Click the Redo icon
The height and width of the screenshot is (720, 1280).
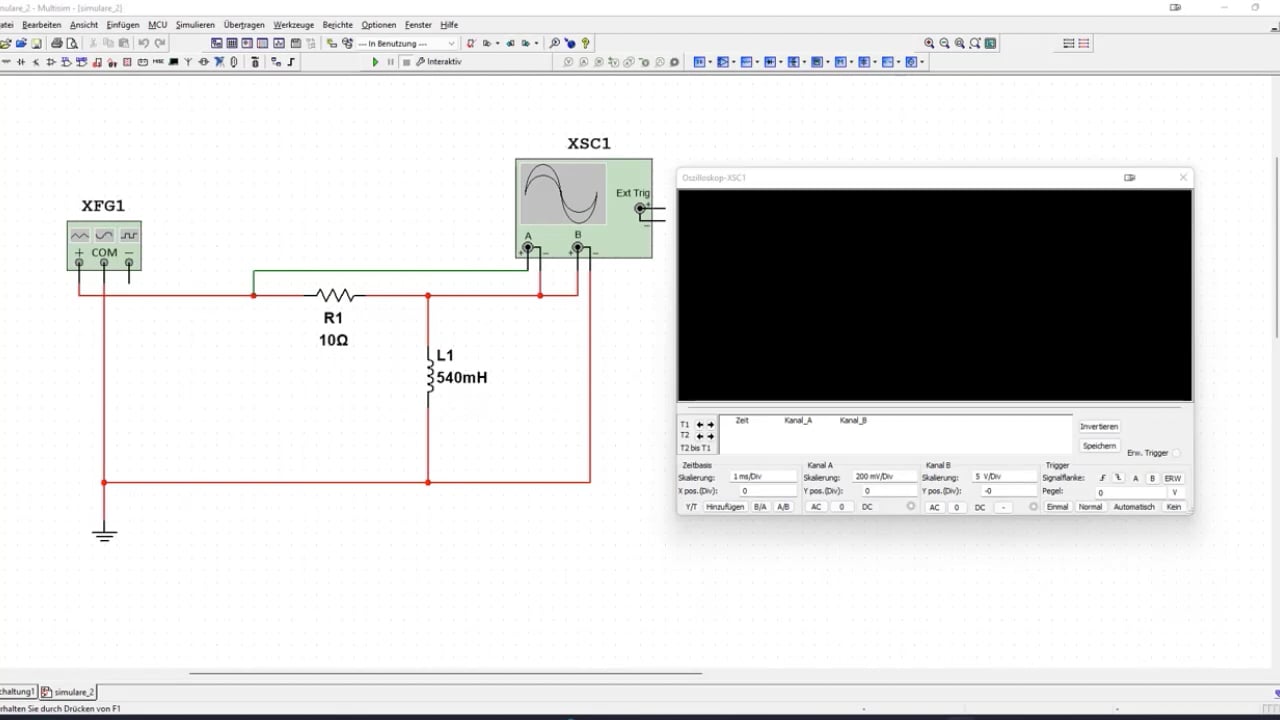point(160,43)
